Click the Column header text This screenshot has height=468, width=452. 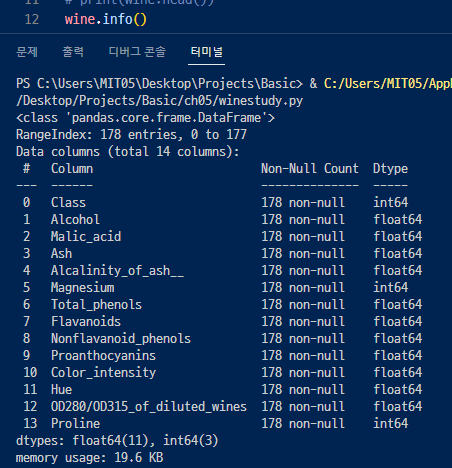[72, 169]
